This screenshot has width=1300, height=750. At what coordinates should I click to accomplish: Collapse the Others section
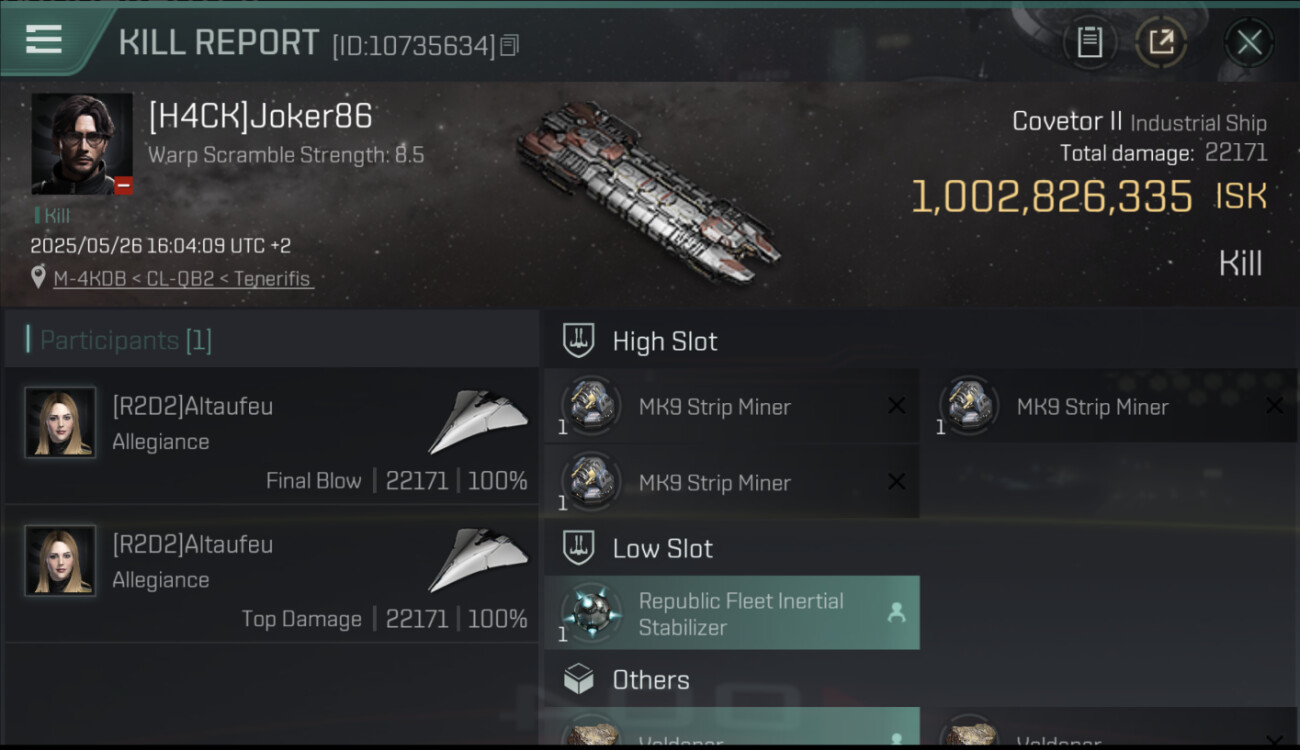(650, 680)
